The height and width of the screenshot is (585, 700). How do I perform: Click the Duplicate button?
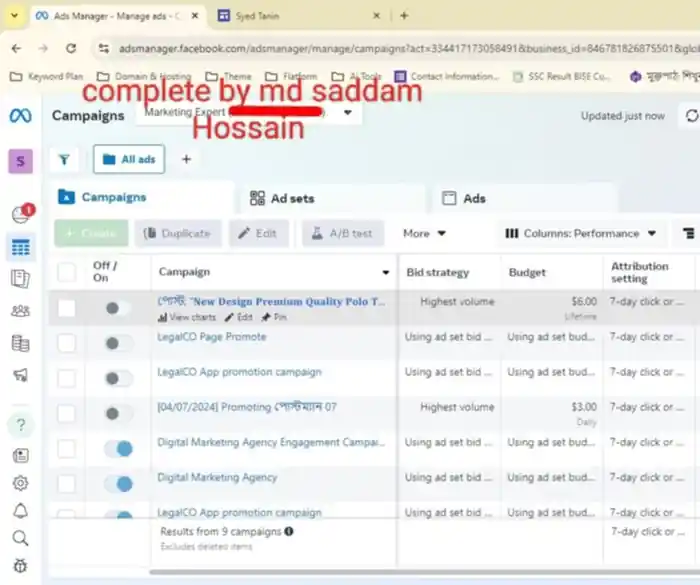pos(178,233)
